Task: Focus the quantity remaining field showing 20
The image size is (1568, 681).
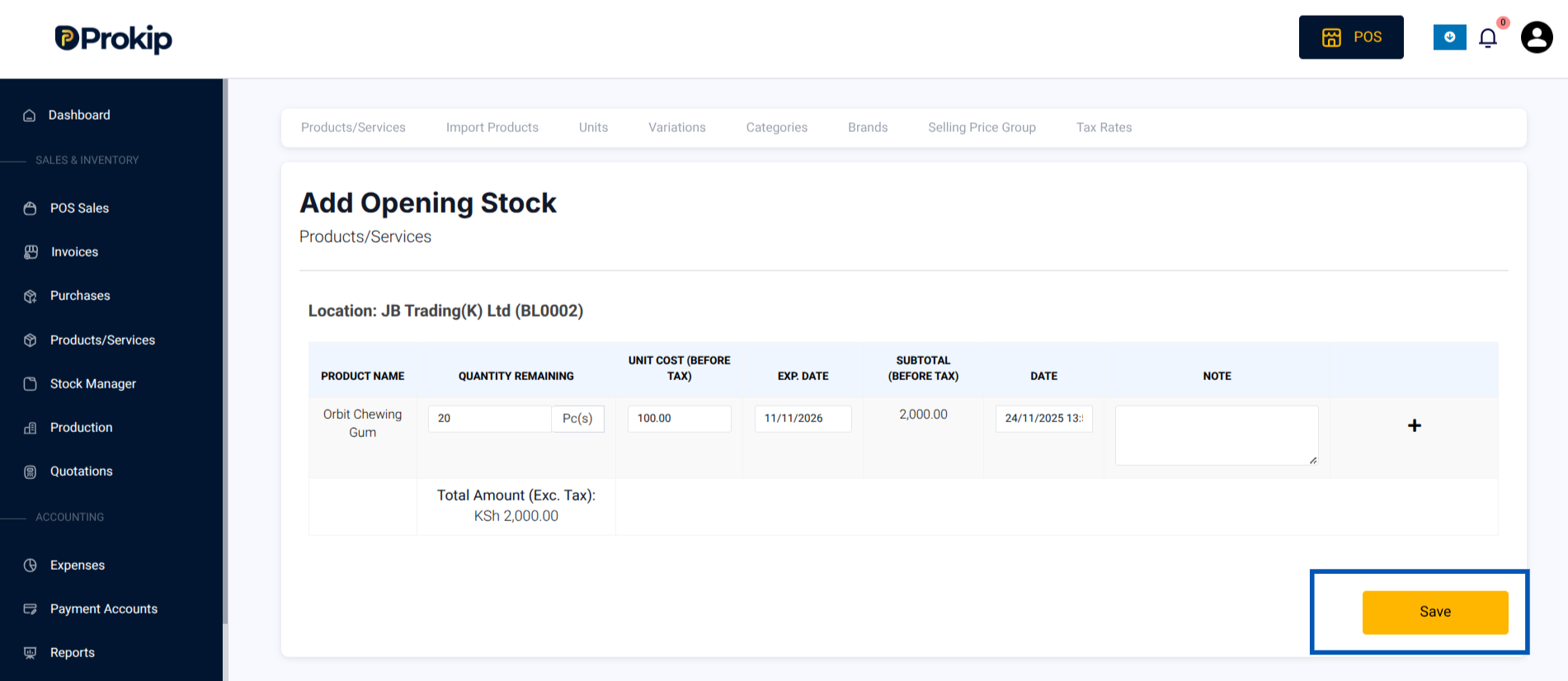Action: pyautogui.click(x=490, y=418)
